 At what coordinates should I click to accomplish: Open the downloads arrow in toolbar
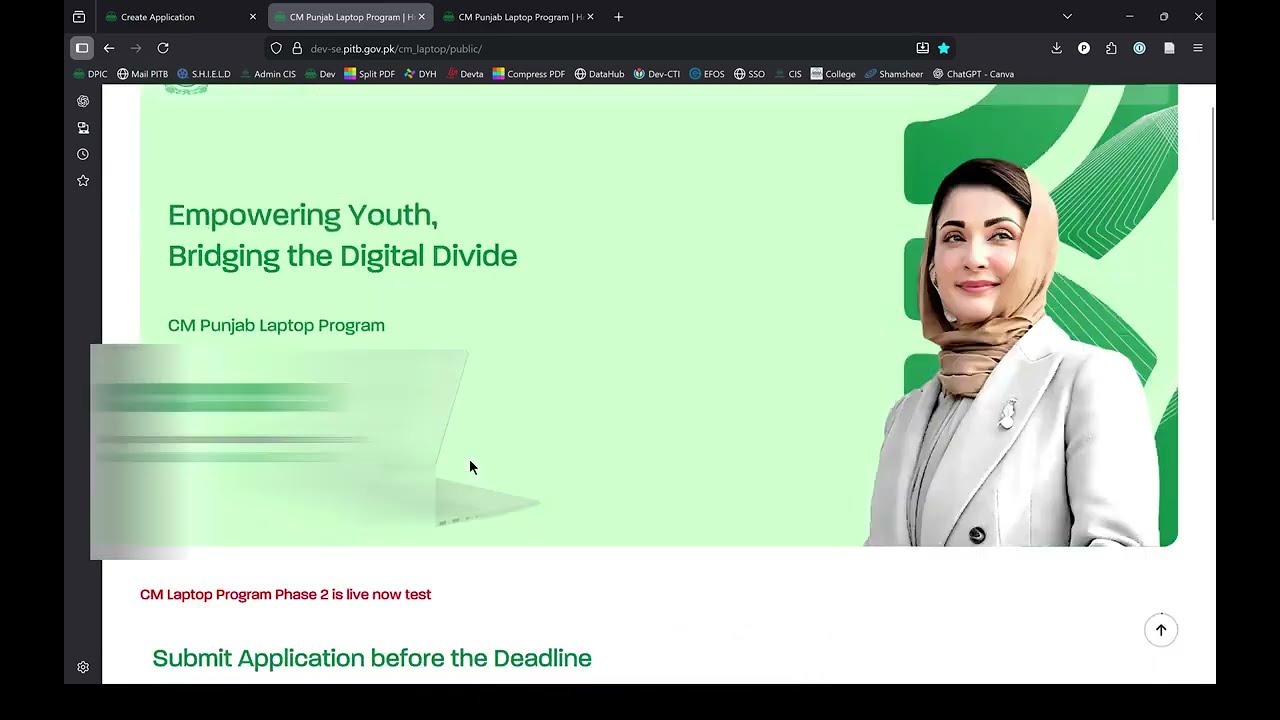tap(1056, 48)
